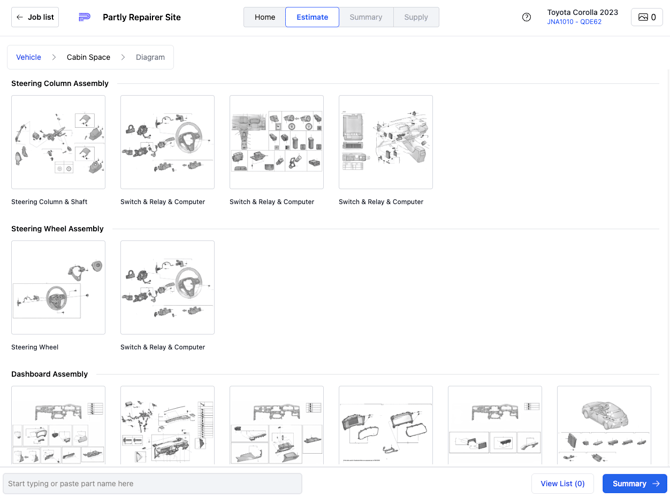Open the car body Dashboard diagram thumbnail
Screen dimensions: 670x498
coord(603,426)
